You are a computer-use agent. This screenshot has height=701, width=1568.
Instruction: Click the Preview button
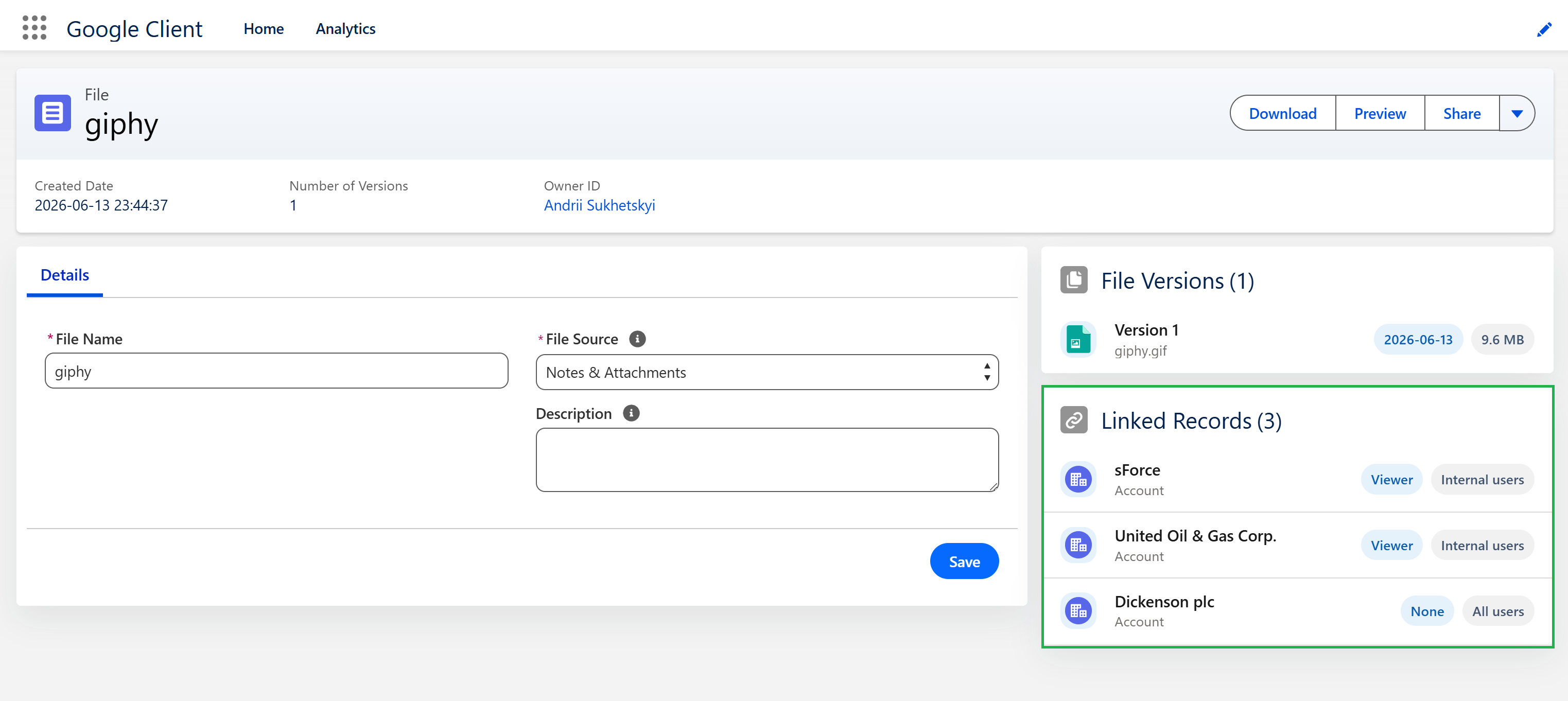pos(1380,113)
